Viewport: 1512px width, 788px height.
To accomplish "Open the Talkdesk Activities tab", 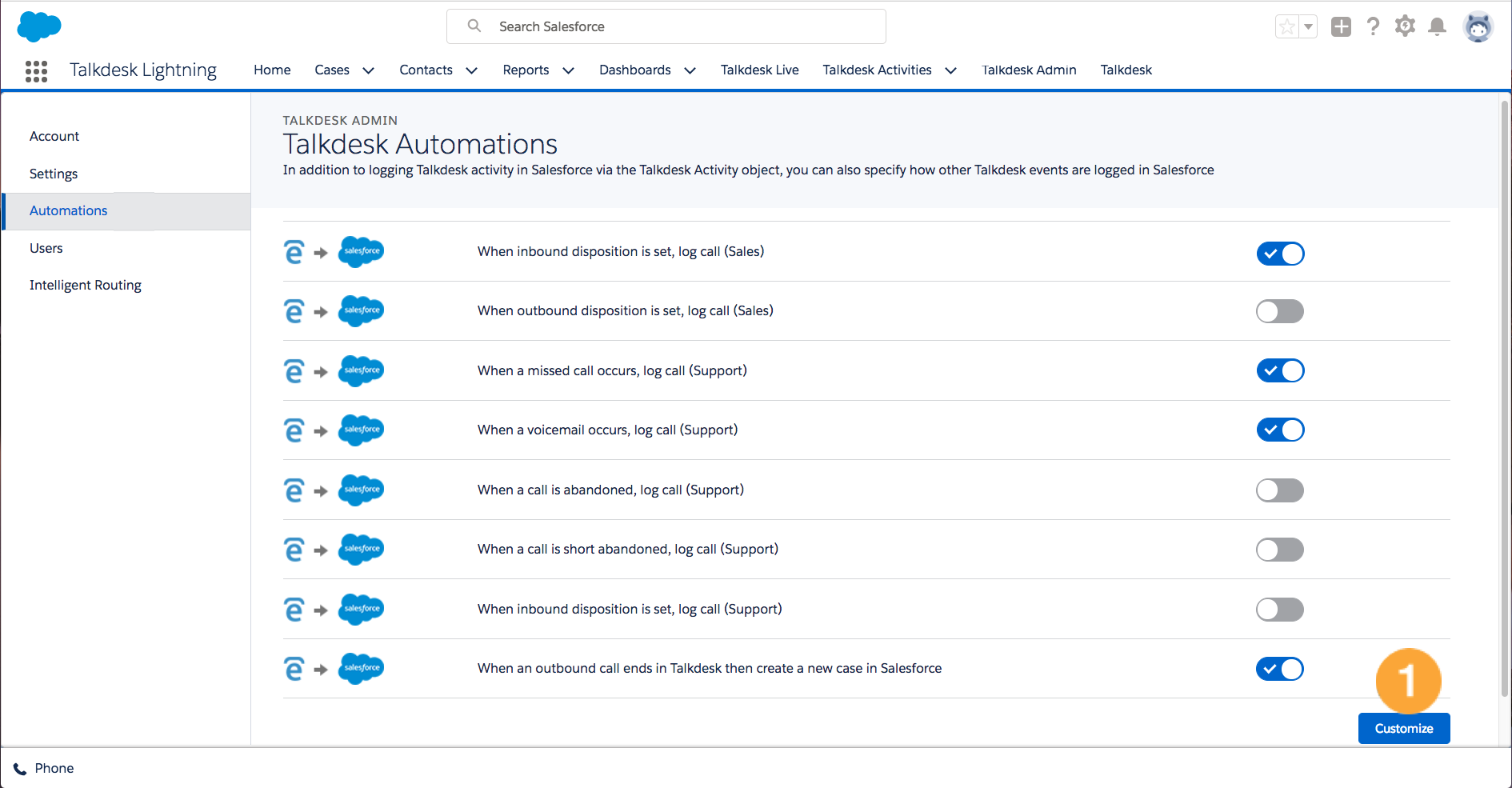I will pos(877,70).
